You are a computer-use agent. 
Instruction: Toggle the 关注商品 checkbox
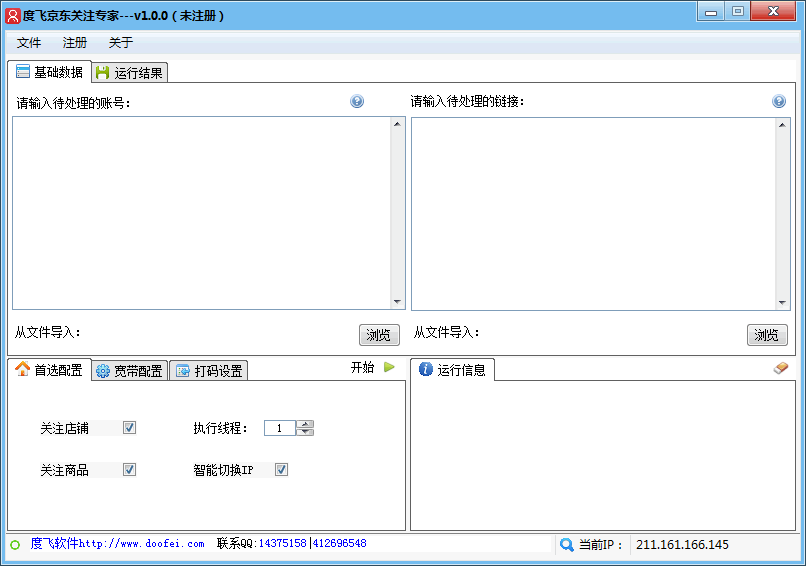[129, 469]
